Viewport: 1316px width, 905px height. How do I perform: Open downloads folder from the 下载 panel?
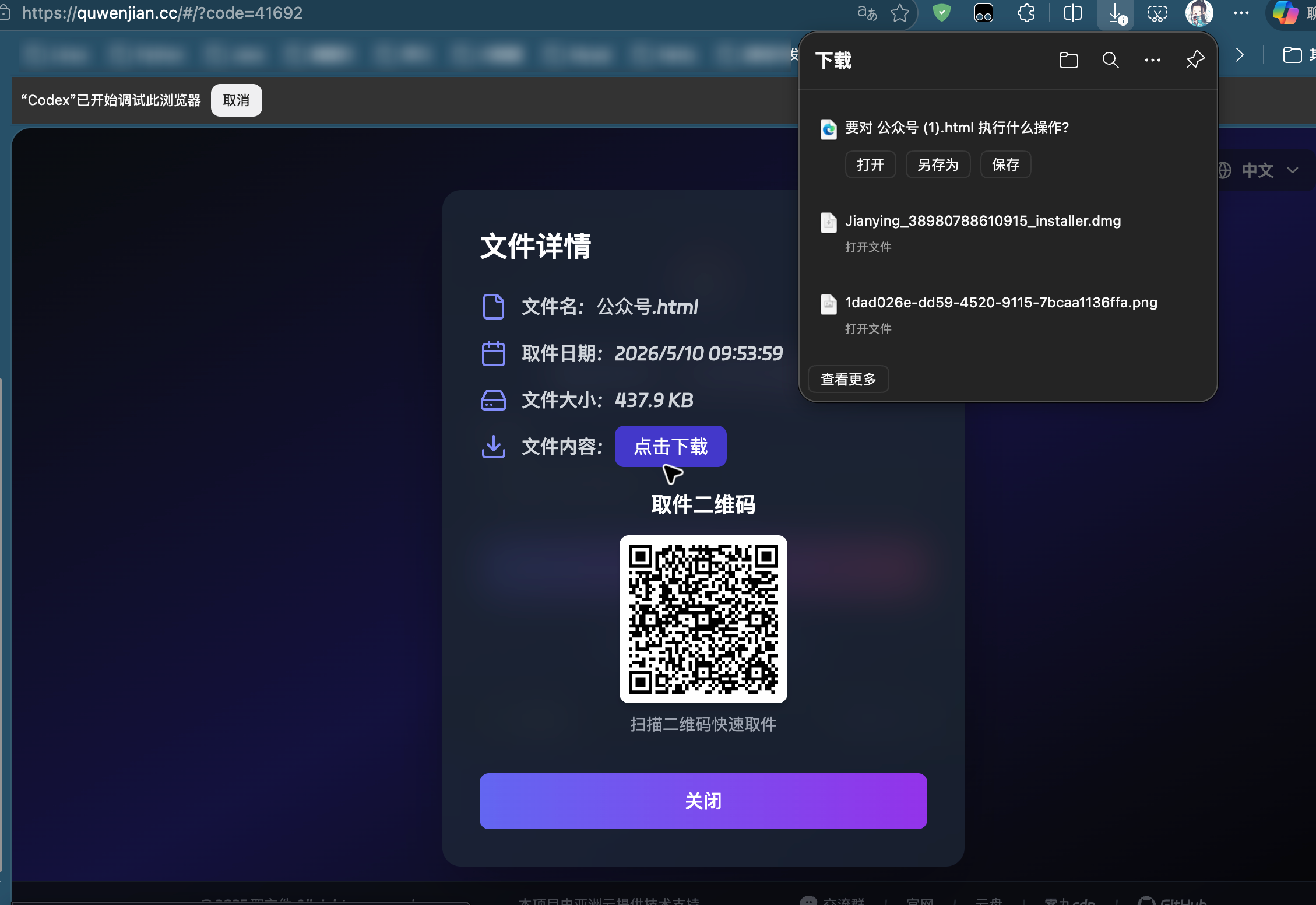point(1068,60)
